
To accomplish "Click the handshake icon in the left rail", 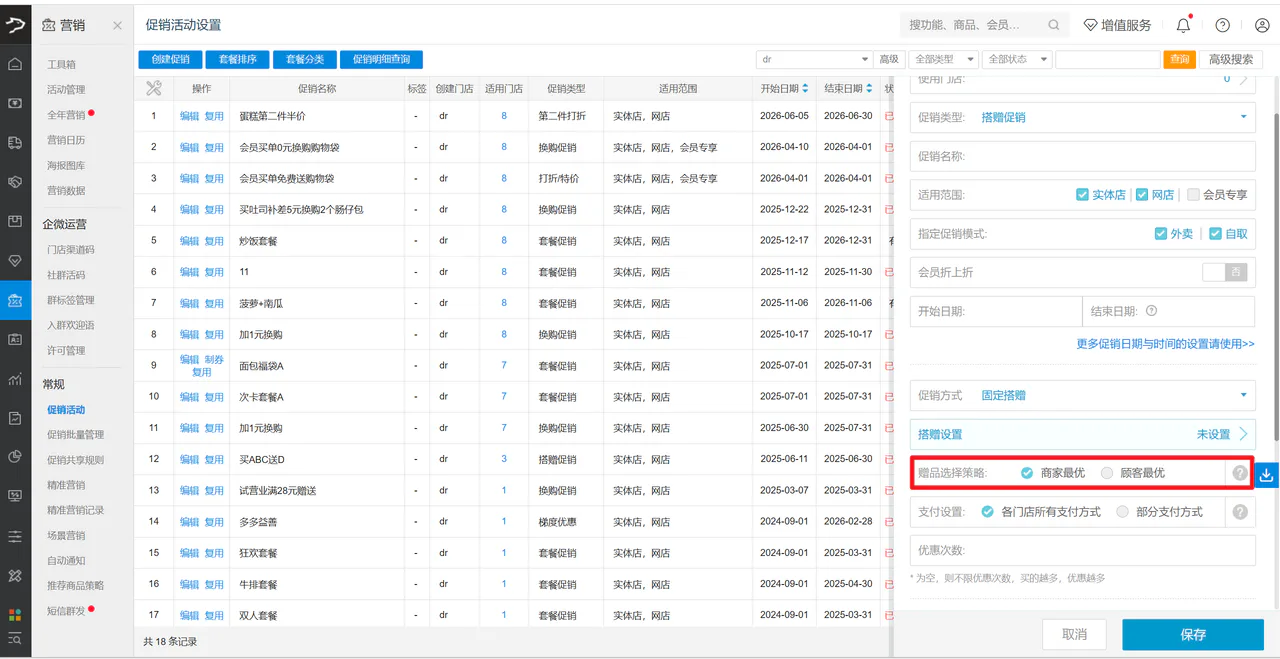I will coord(15,182).
